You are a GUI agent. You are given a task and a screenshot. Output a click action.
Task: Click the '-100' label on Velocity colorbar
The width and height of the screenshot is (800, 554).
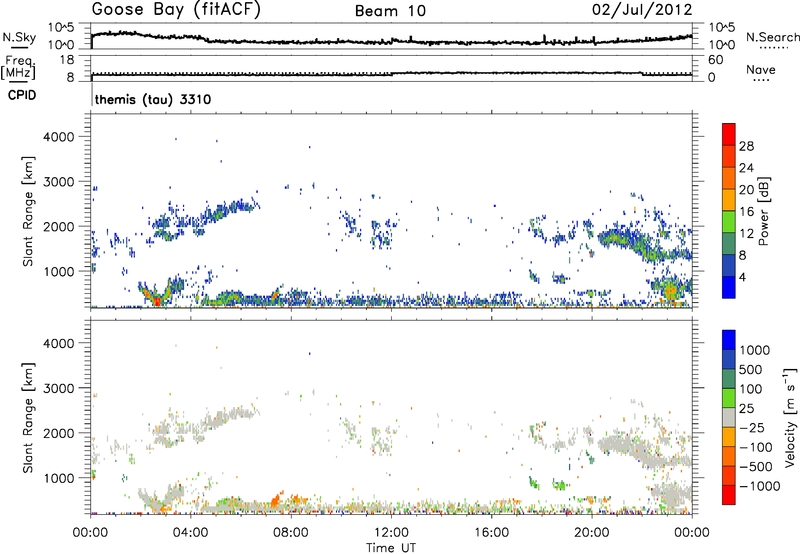(x=756, y=448)
